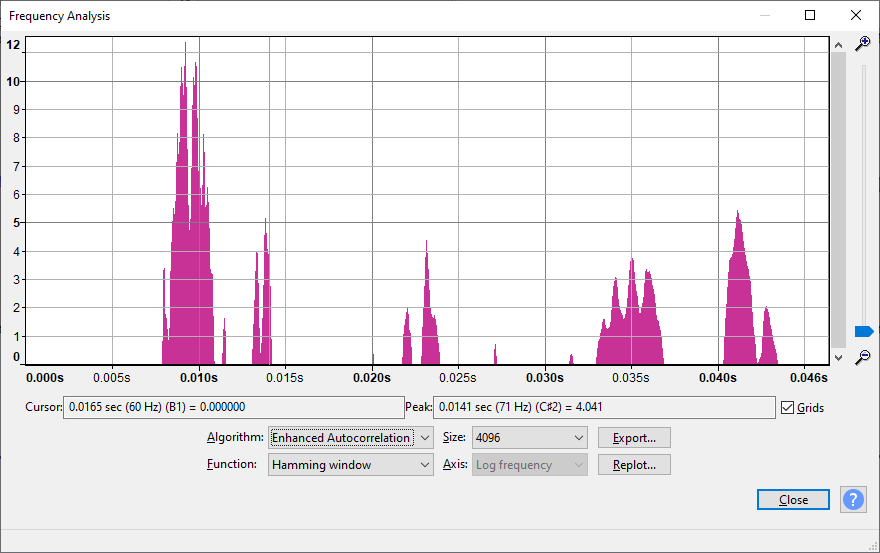Close the dialog using the title bar X
Screen dimensions: 880x553
click(855, 15)
